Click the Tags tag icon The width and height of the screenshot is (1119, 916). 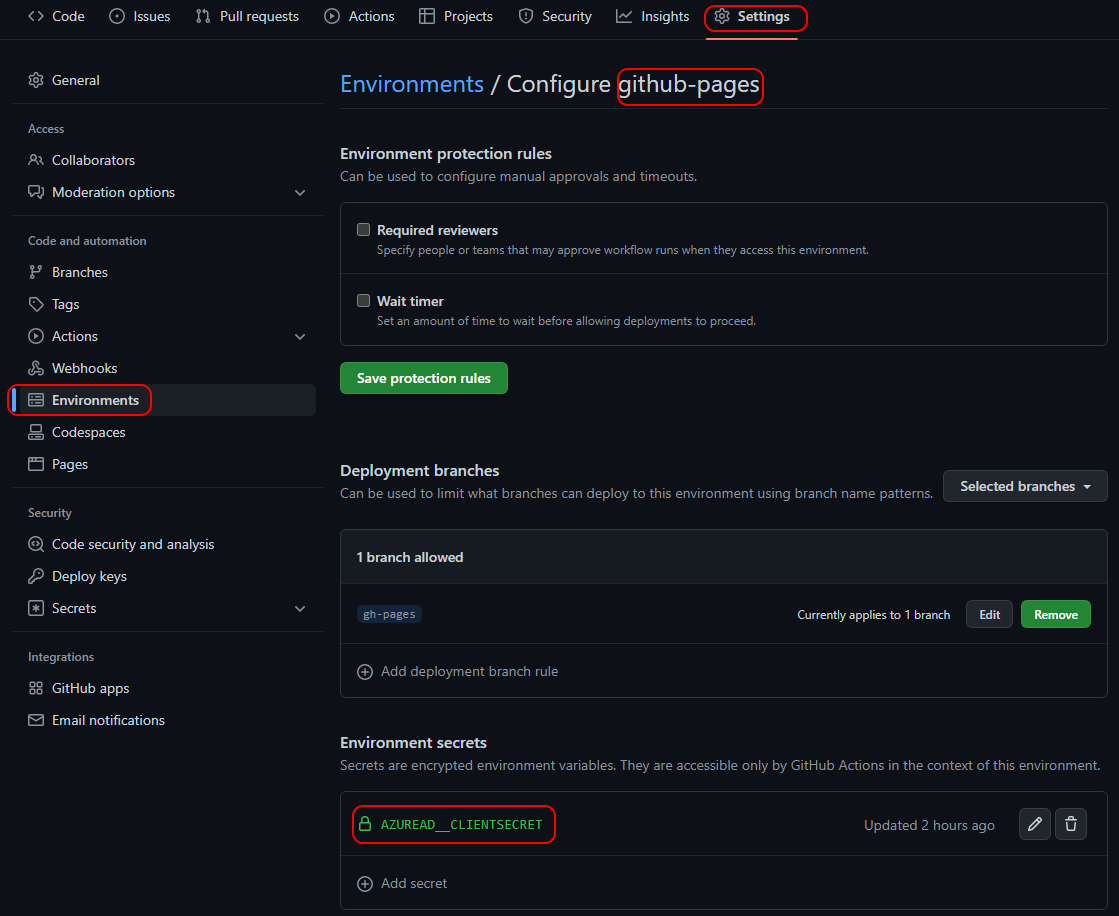pyautogui.click(x=36, y=304)
